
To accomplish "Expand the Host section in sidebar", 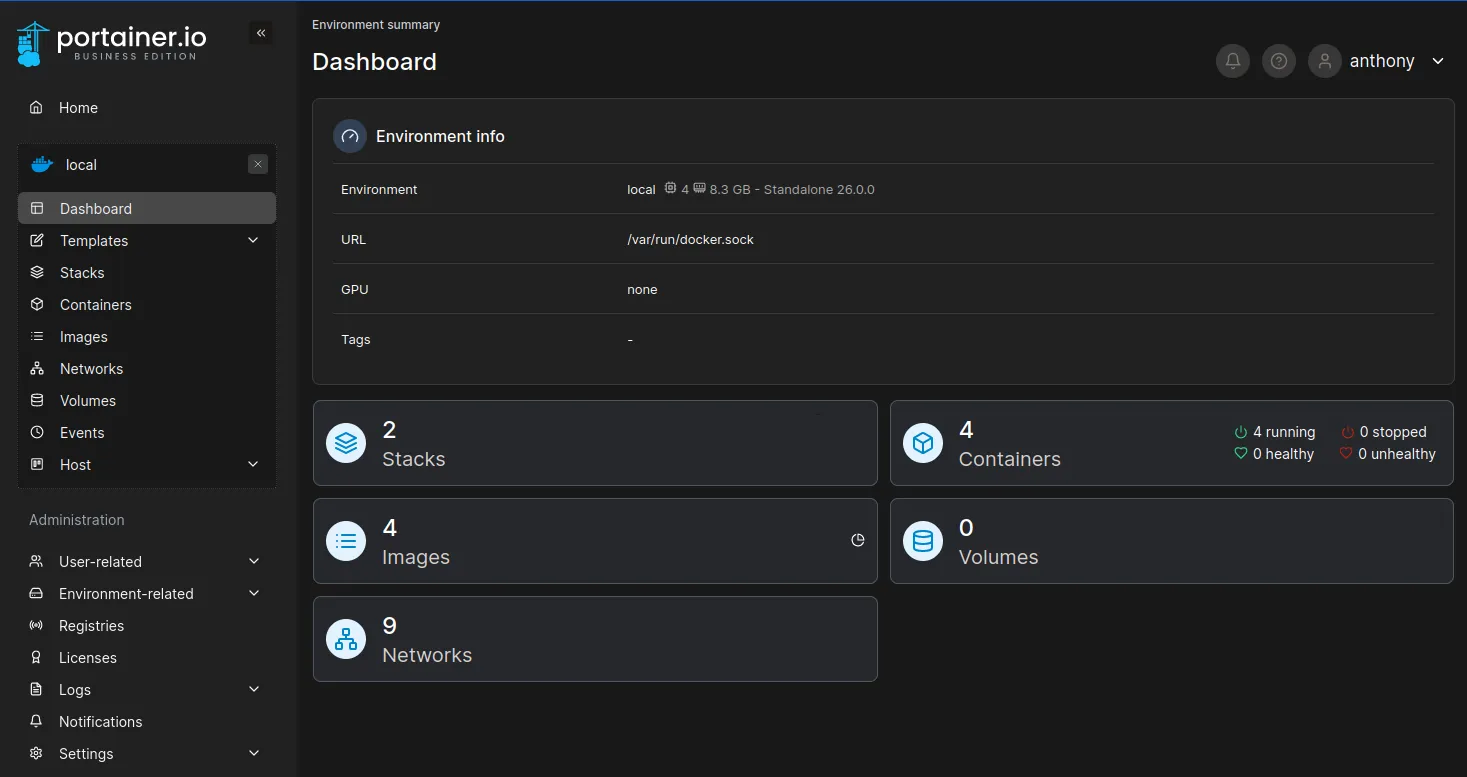I will coord(253,464).
